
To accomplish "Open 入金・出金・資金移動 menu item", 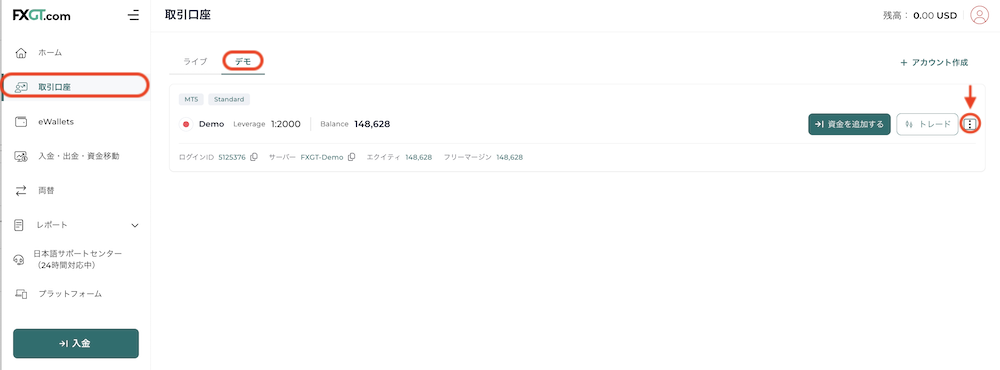I will 75,156.
